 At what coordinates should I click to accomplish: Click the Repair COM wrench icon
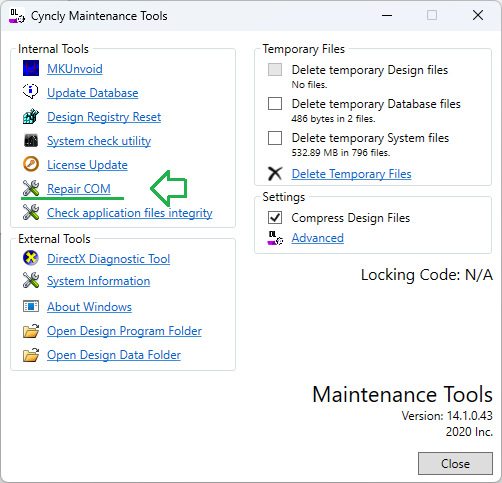[31, 188]
